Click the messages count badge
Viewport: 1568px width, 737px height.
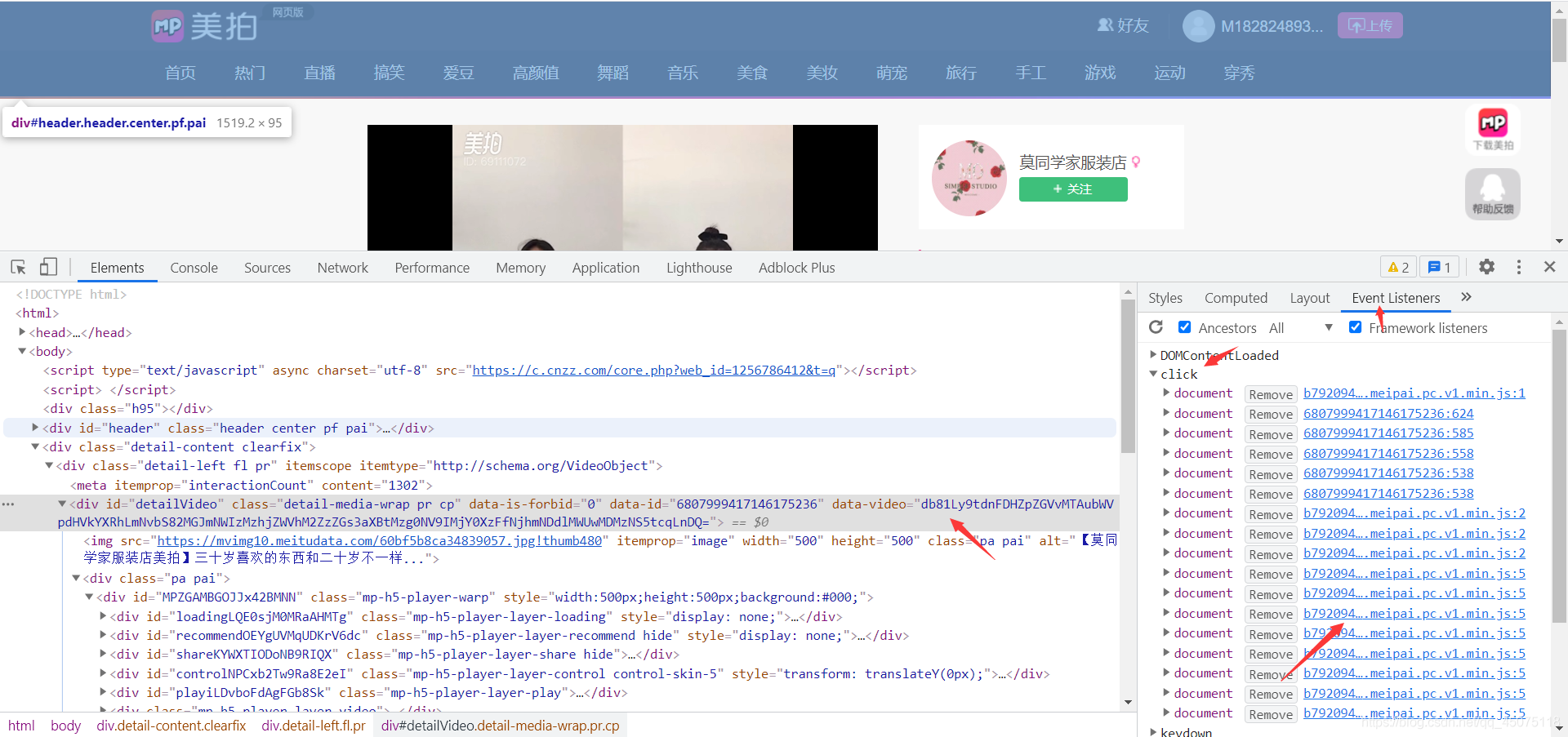1439,267
